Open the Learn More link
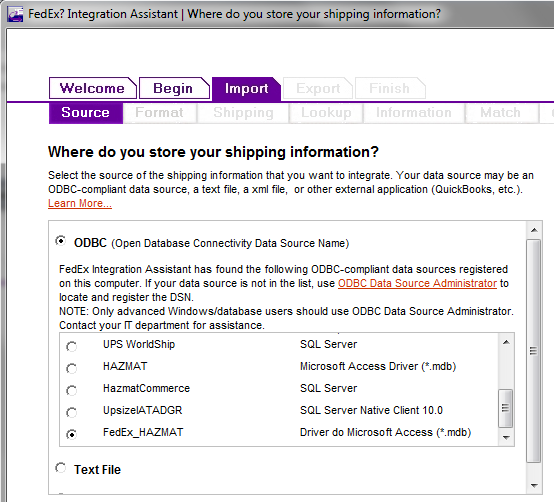Screen dimensions: 554x502 tap(80, 203)
